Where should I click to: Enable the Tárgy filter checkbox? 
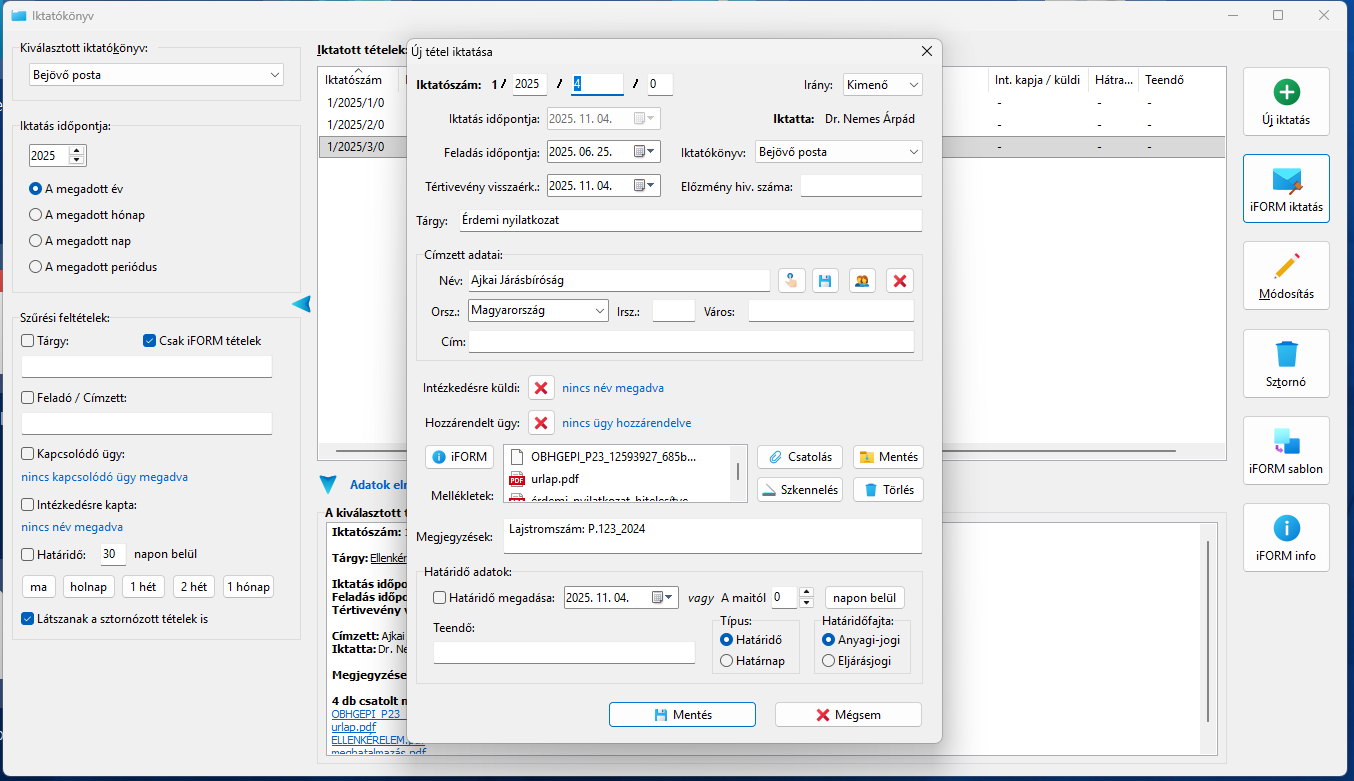28,341
